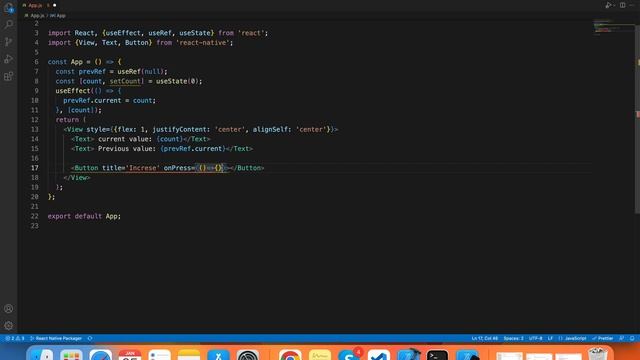The width and height of the screenshot is (640, 360).
Task: Open Terminal from the Dock
Action: tap(438, 354)
